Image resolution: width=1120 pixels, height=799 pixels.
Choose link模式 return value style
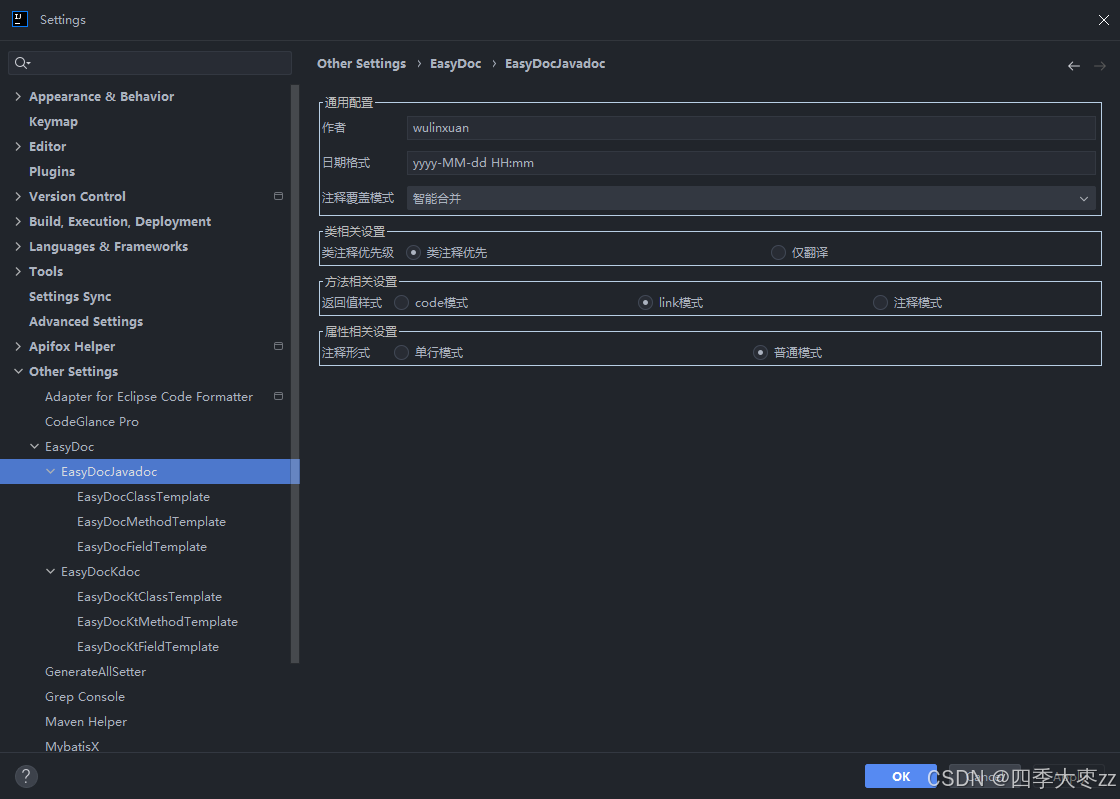pos(645,303)
